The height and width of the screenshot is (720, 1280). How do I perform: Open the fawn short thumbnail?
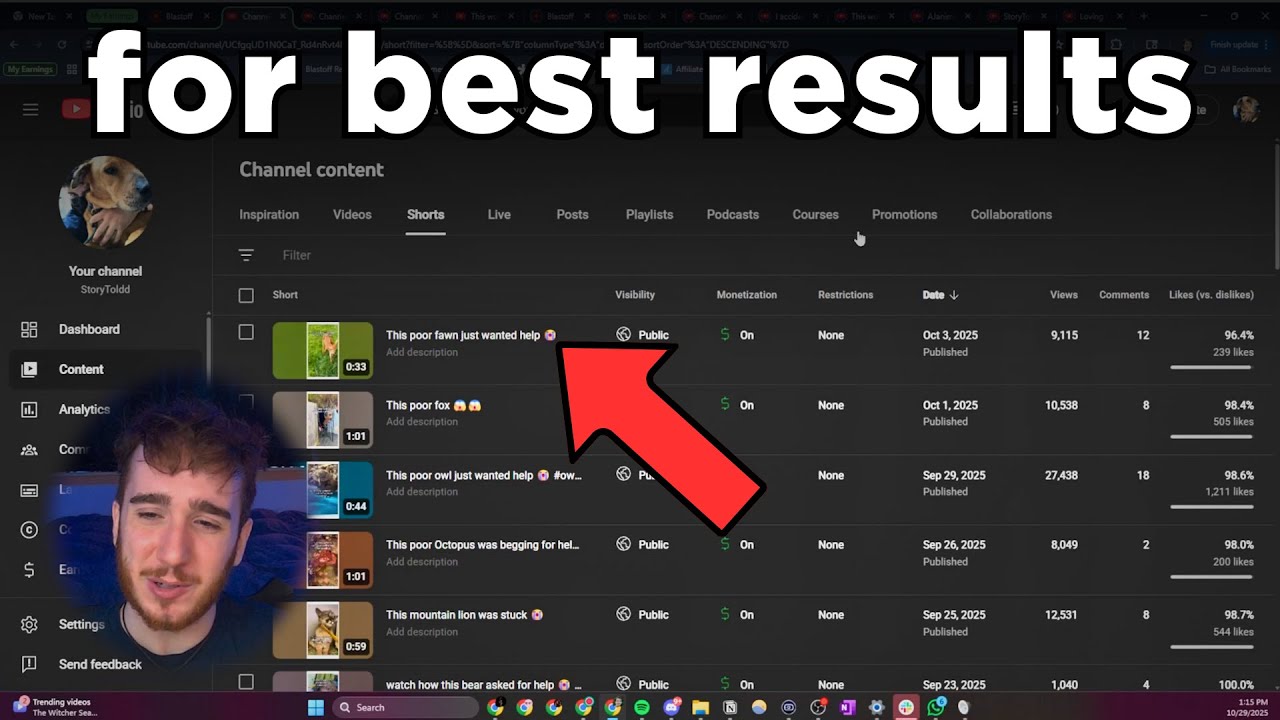[323, 350]
